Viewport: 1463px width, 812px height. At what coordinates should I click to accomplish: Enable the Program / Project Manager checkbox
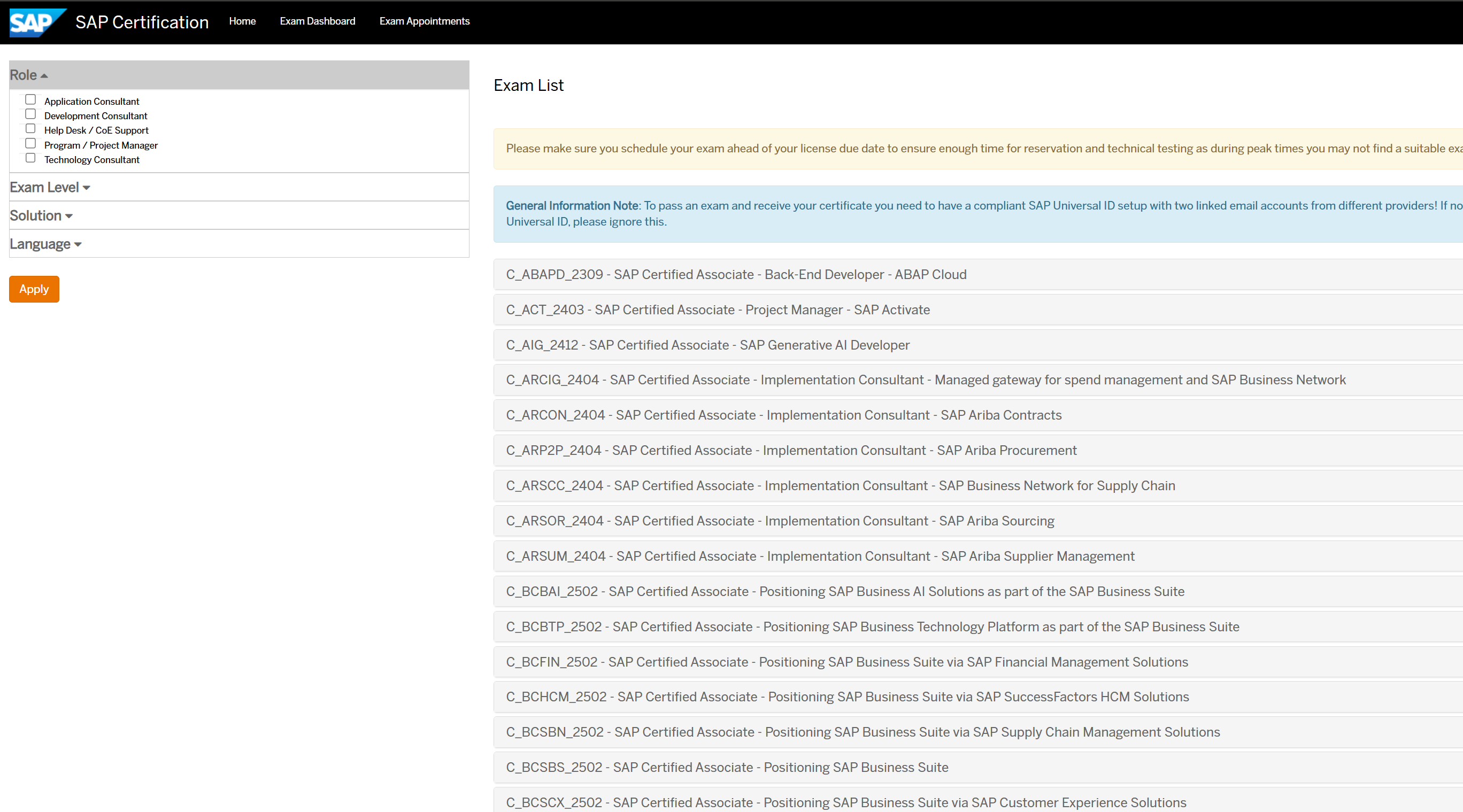(30, 144)
